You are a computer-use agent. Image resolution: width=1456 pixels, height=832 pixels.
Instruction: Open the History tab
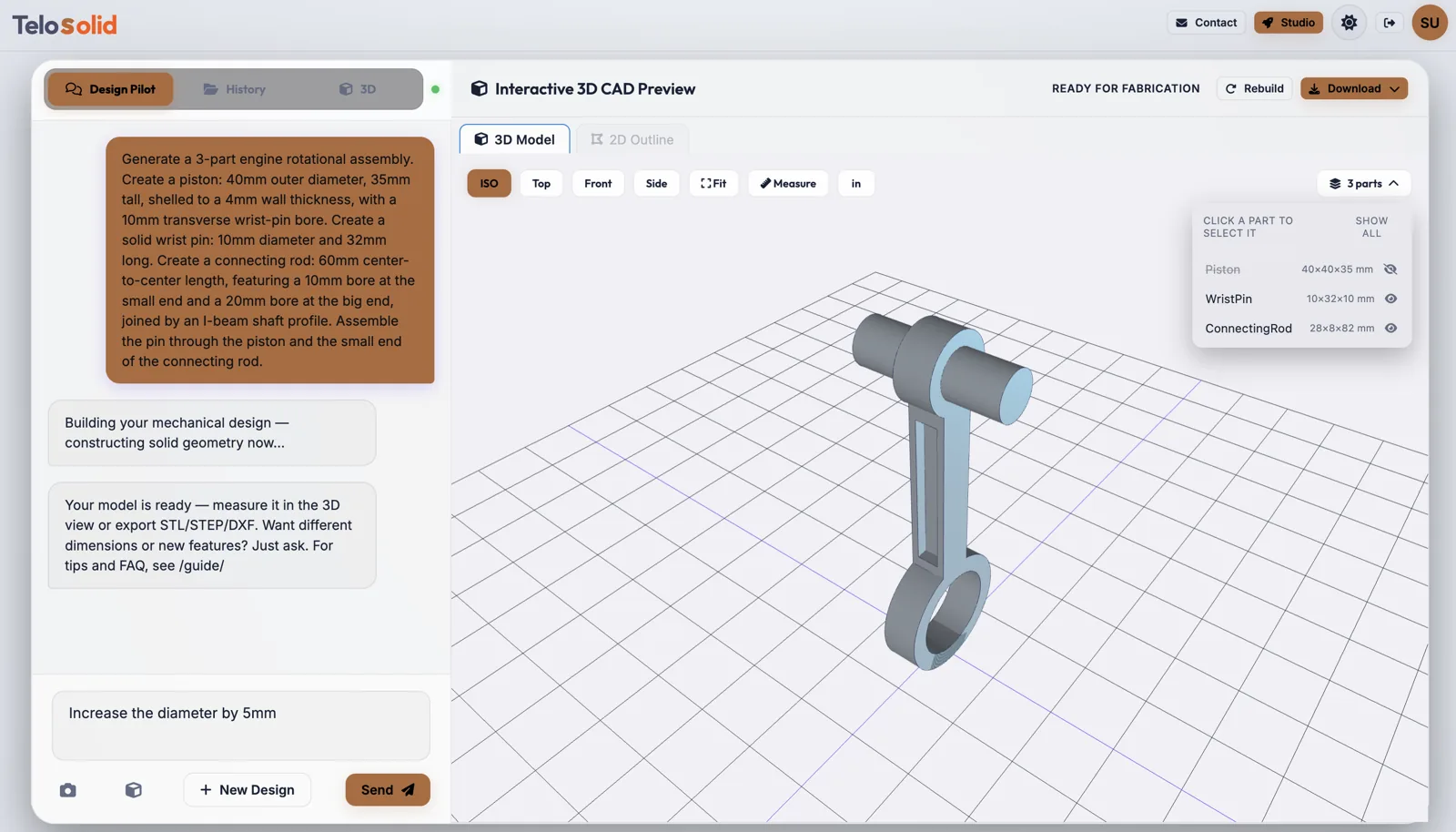[235, 89]
